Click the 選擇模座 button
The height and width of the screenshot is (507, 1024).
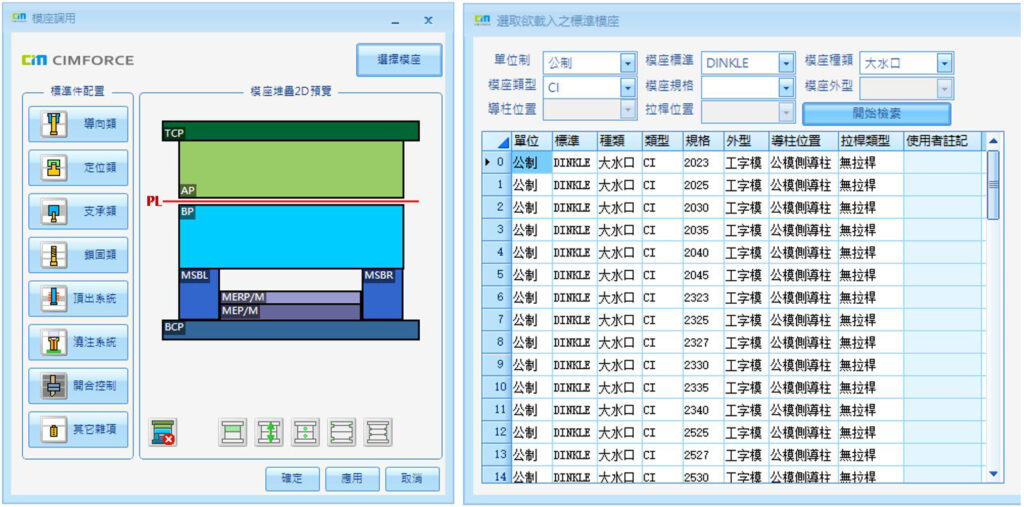pos(398,60)
